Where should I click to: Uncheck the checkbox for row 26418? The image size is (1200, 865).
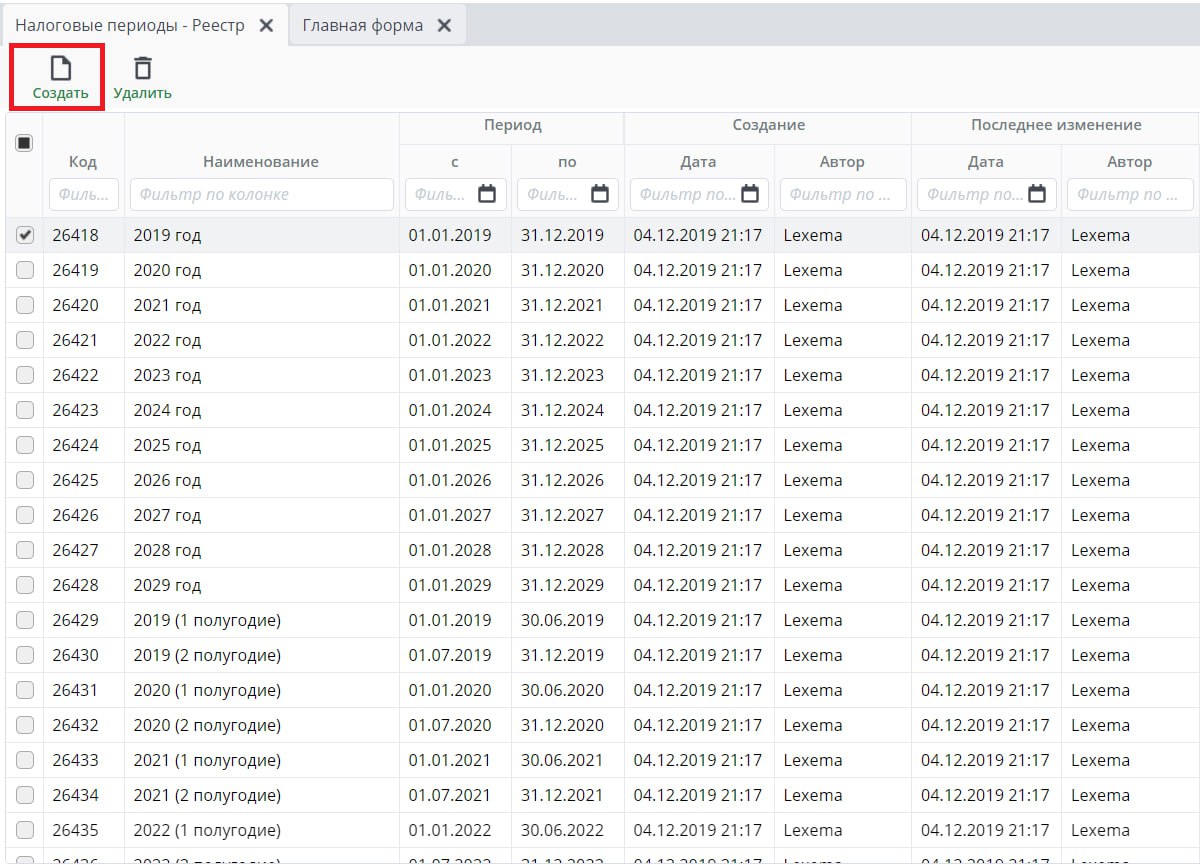point(25,235)
